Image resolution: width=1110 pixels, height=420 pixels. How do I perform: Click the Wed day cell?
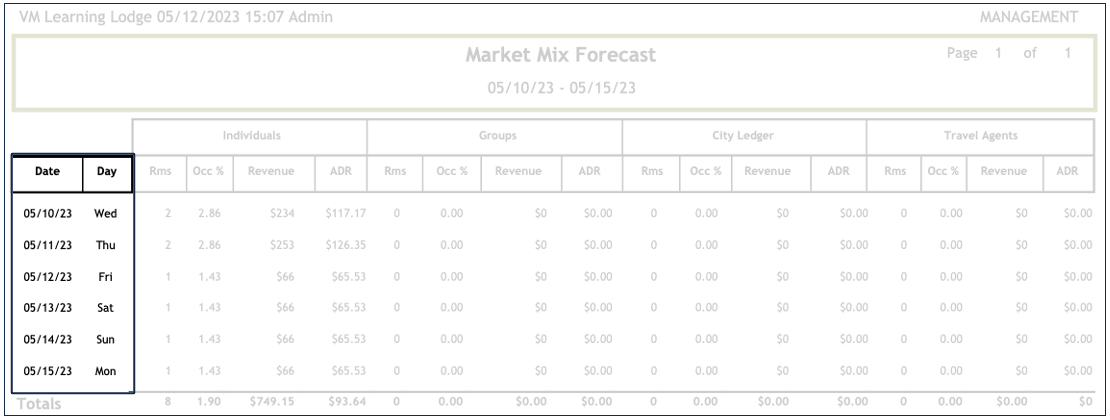coord(106,213)
